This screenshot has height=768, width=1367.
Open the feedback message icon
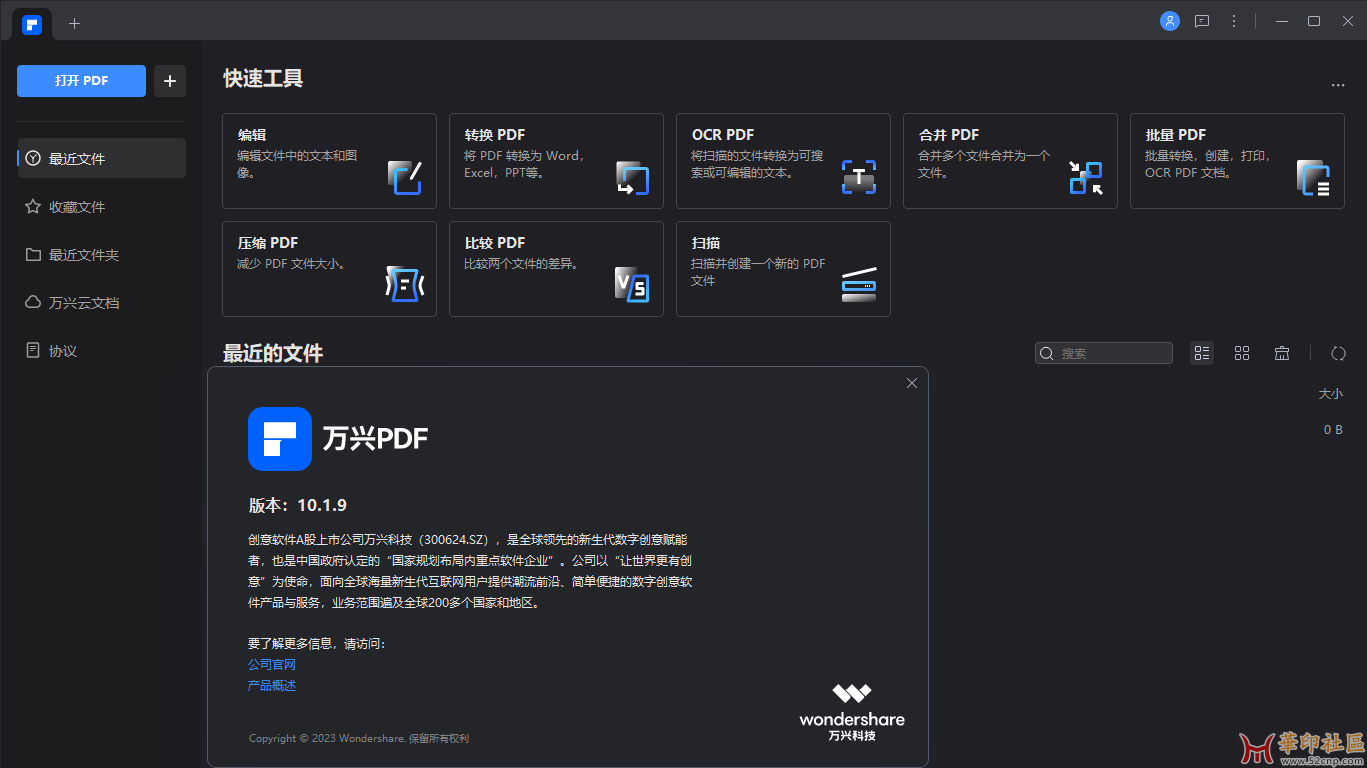pyautogui.click(x=1202, y=21)
